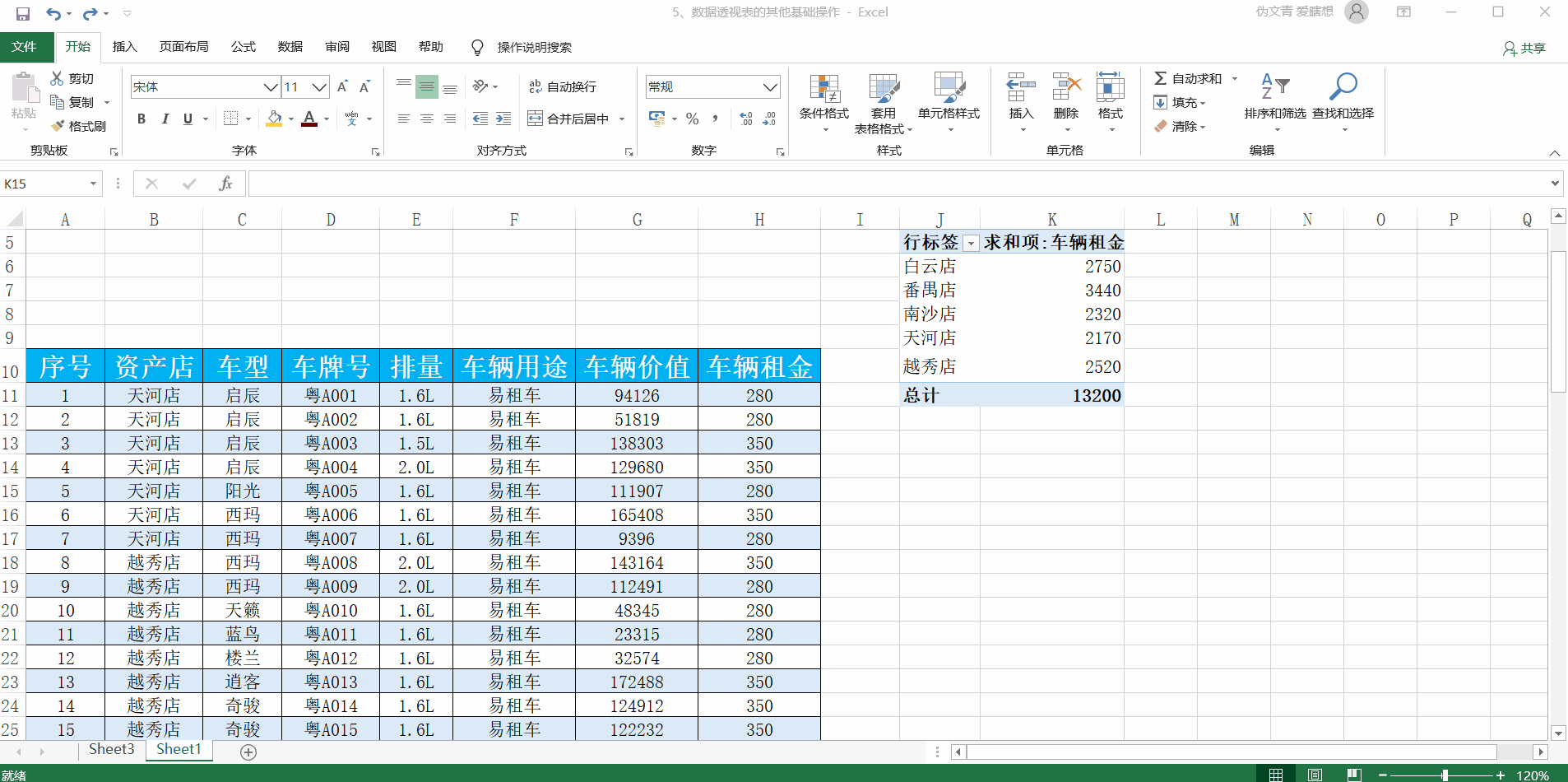Expand AutoSum (自动求和) dropdown arrow
1568x782 pixels.
click(1234, 78)
